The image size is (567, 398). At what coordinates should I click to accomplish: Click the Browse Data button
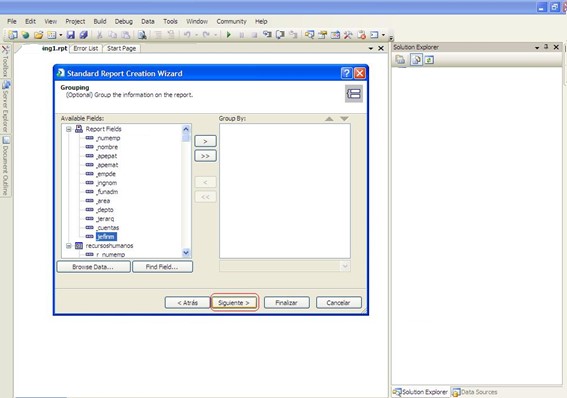tap(93, 267)
